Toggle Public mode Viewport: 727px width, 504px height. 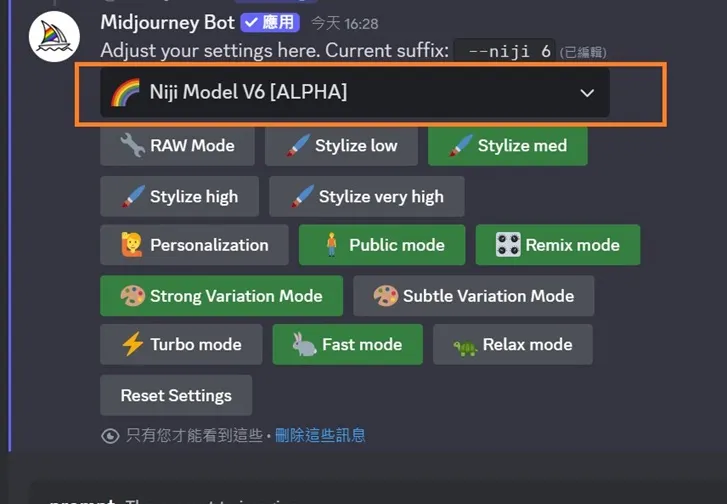click(x=382, y=245)
